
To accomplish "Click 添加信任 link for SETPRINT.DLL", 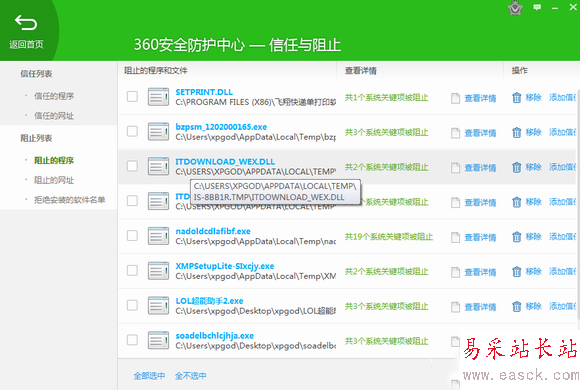I will (x=563, y=97).
